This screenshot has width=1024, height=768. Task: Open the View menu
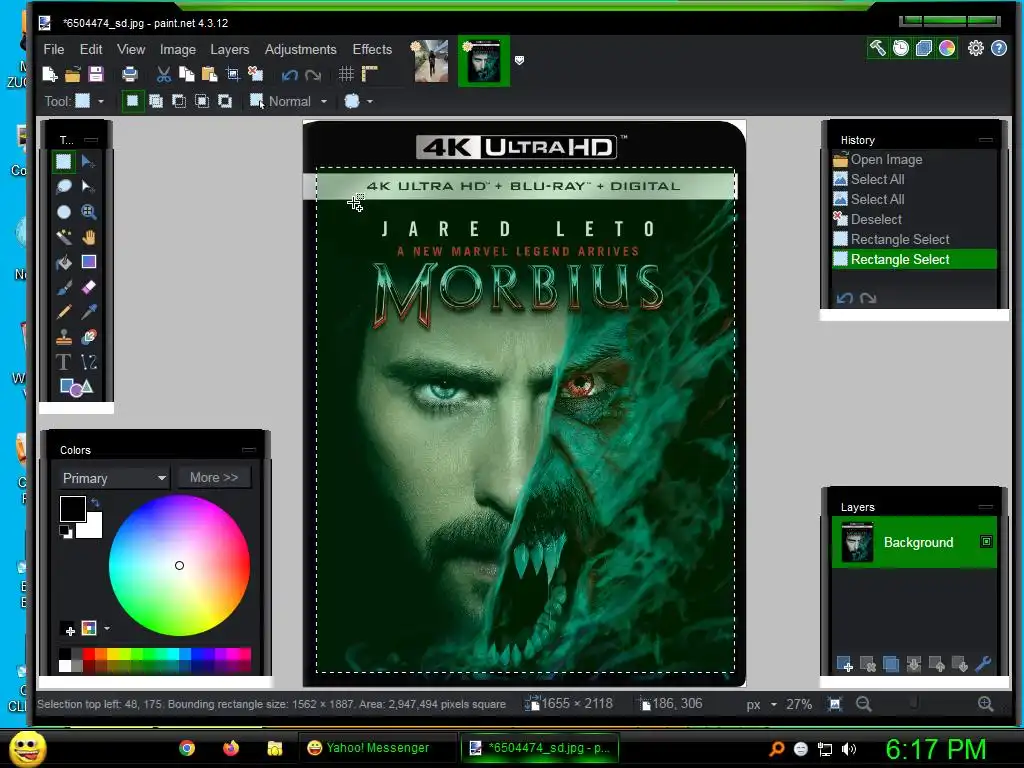click(131, 50)
